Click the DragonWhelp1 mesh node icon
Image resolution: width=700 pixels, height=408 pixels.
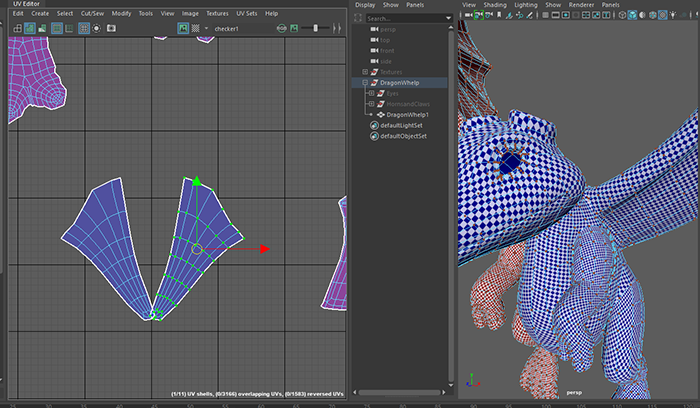(379, 114)
